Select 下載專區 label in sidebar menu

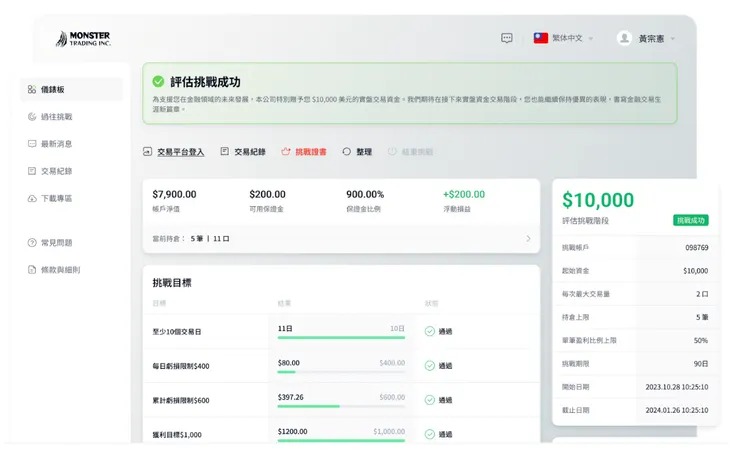[56, 198]
